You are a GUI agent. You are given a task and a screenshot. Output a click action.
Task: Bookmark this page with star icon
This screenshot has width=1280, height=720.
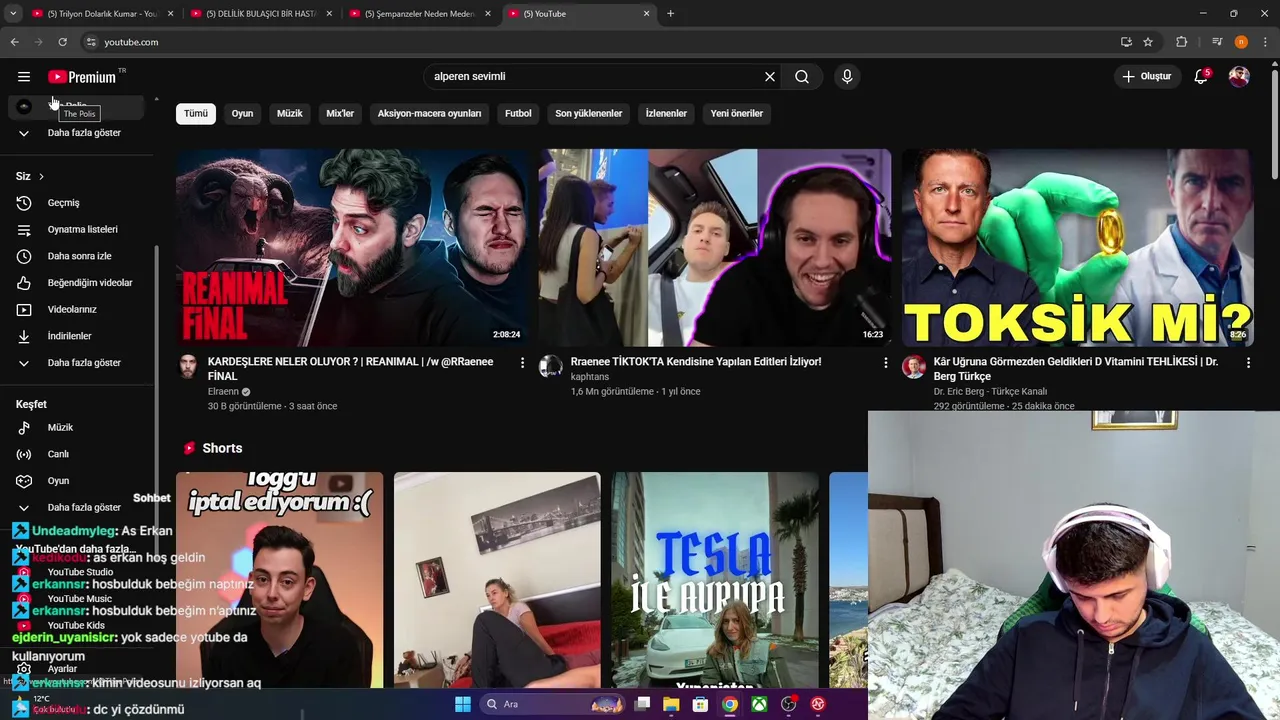(1148, 42)
